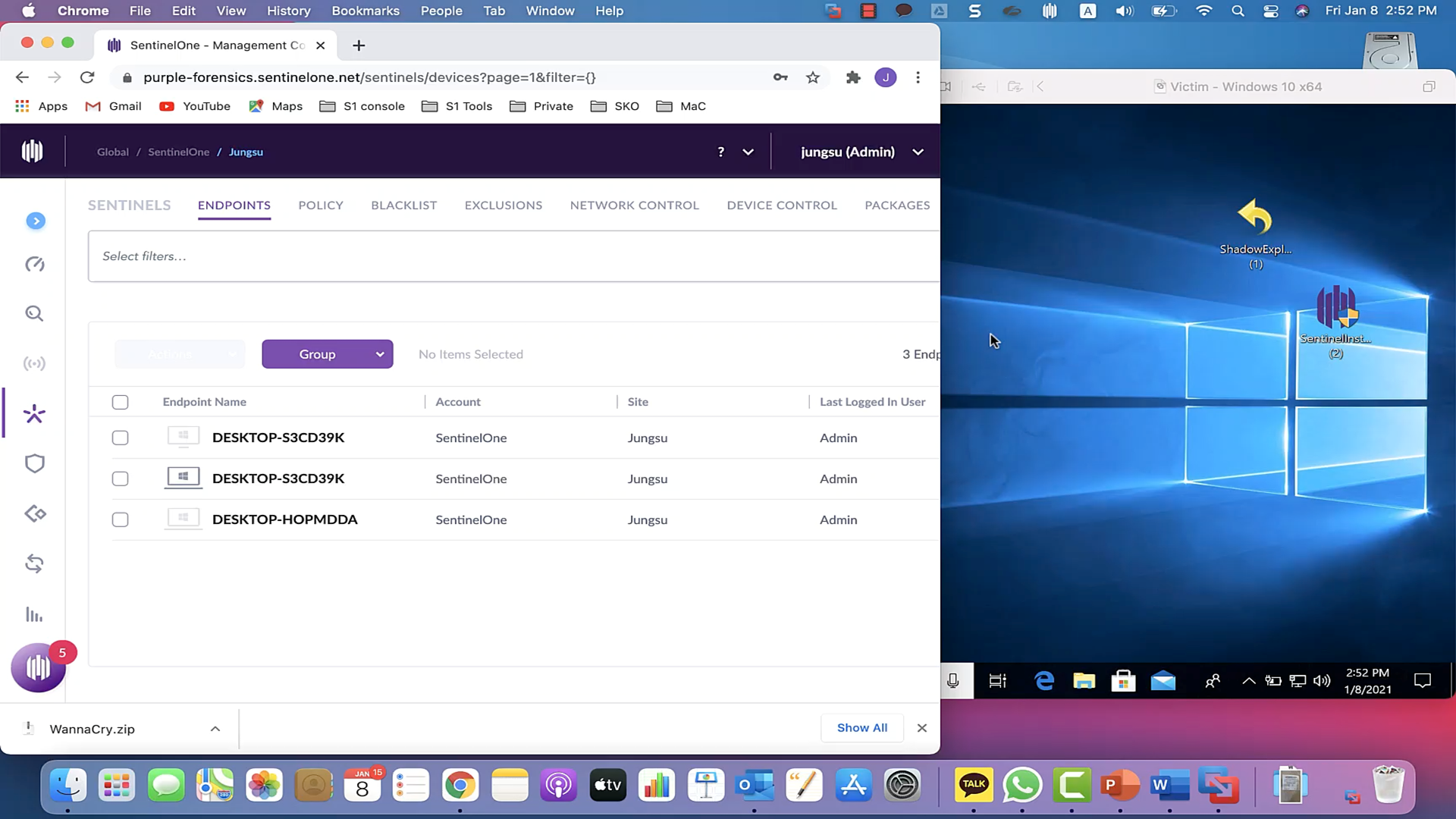This screenshot has height=819, width=1456.
Task: Expand WannaCry.zip download options chevron
Action: 215,729
